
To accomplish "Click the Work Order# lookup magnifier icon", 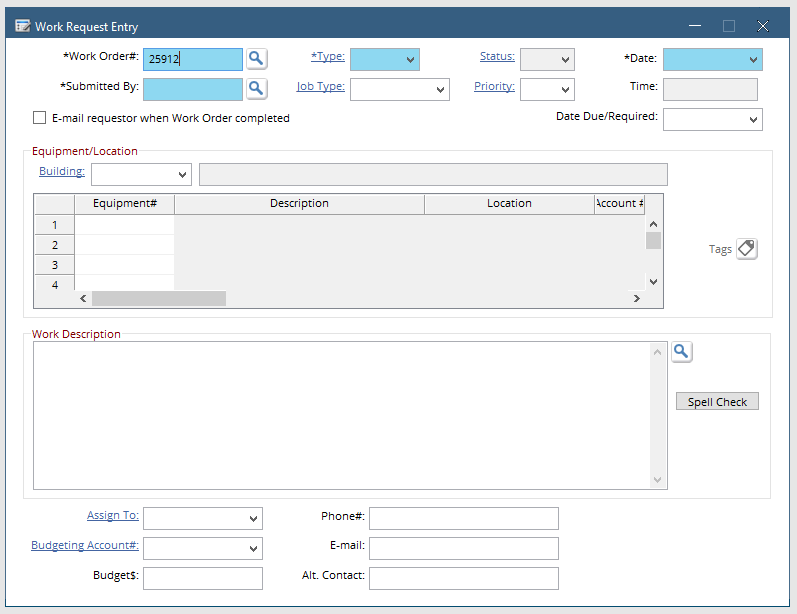I will pos(256,59).
